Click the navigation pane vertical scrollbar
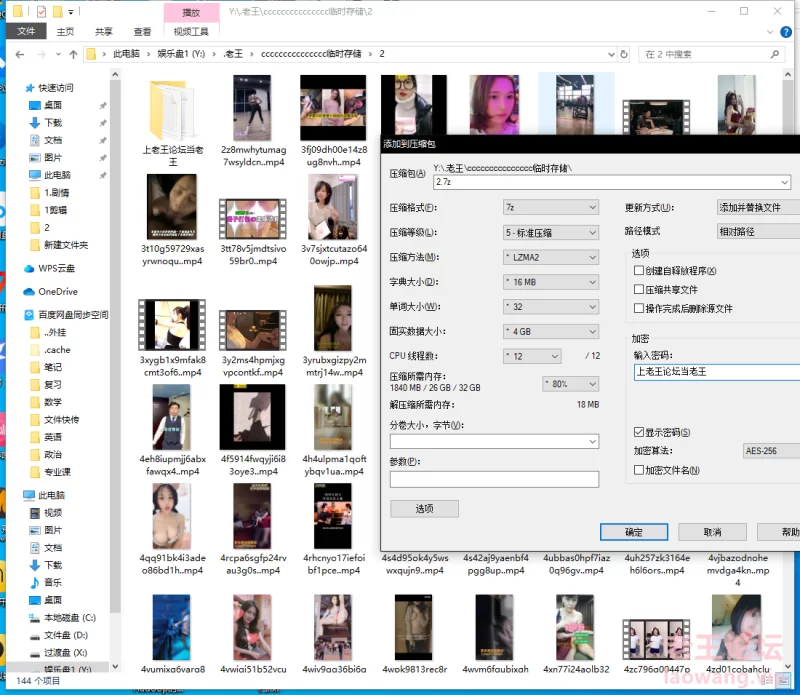The width and height of the screenshot is (800, 695). click(115, 350)
